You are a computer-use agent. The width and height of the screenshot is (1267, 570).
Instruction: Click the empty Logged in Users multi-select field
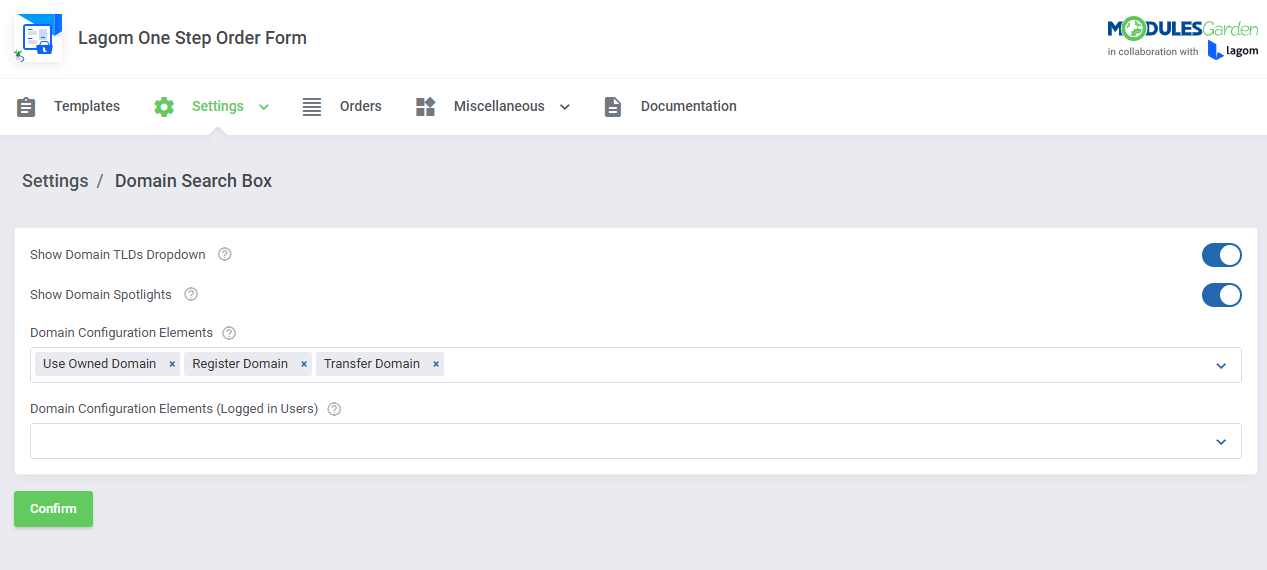pyautogui.click(x=636, y=441)
